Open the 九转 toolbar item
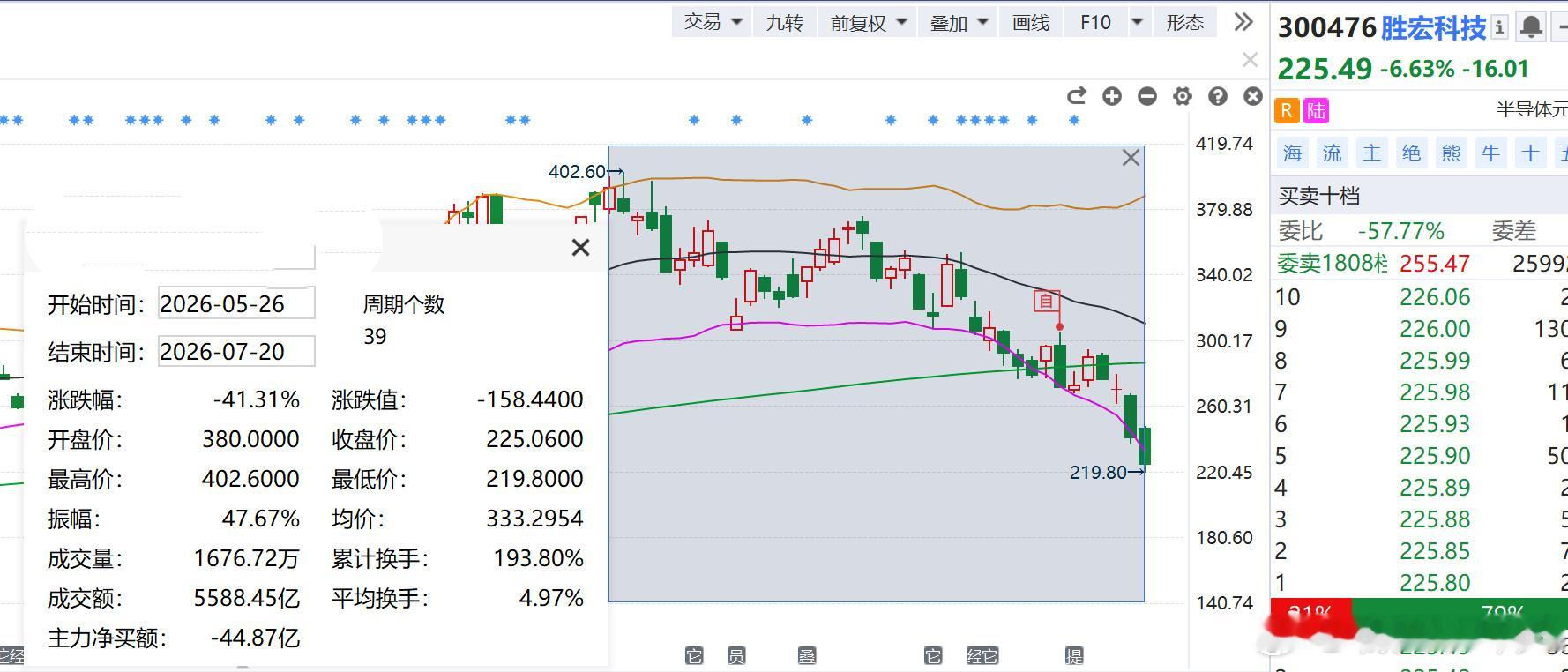Image resolution: width=1568 pixels, height=672 pixels. (784, 22)
